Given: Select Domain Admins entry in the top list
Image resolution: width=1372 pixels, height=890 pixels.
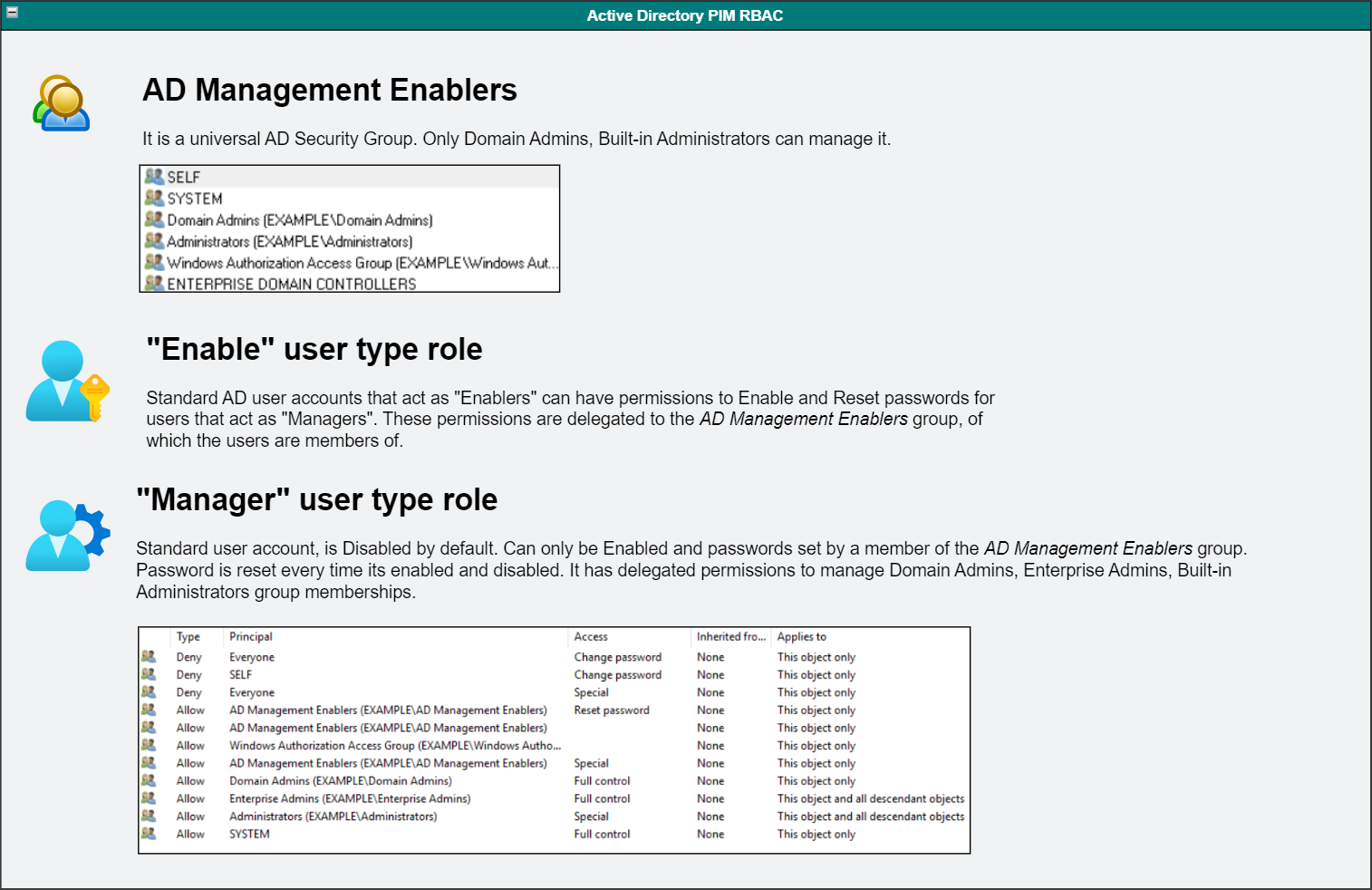Looking at the screenshot, I should (299, 220).
